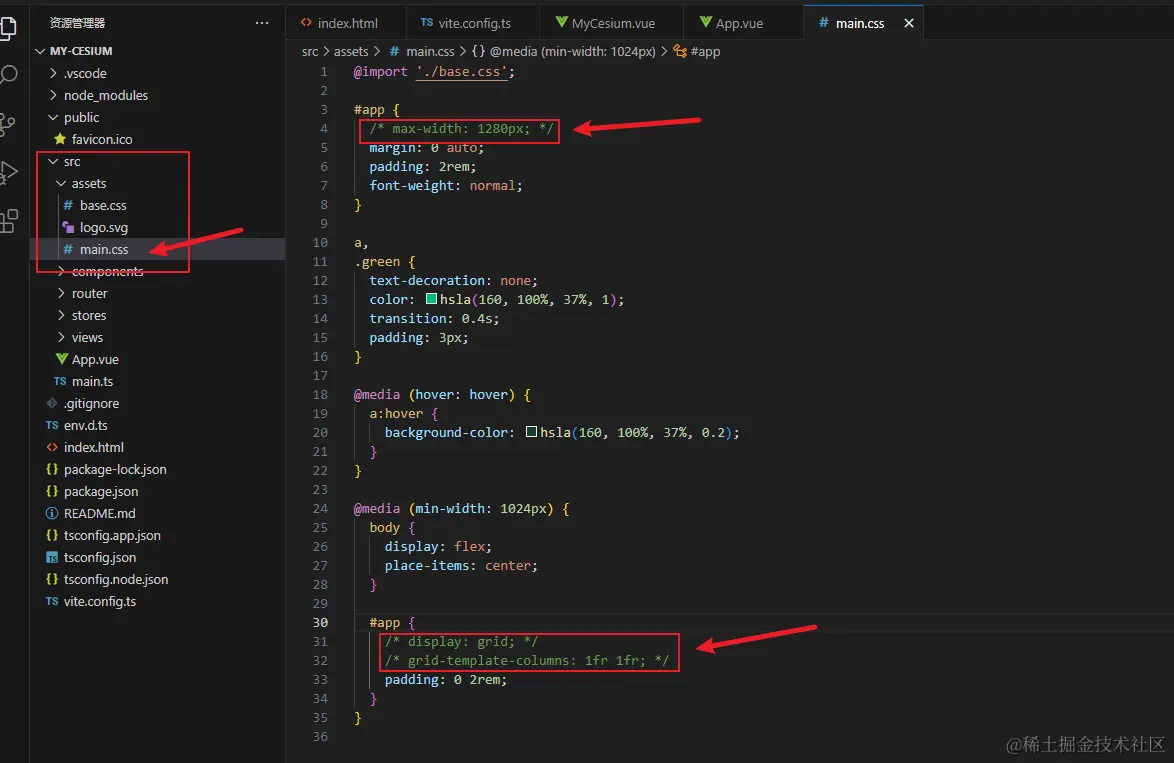Click the 资源管理器 explorer panel title
1174x763 pixels.
[77, 23]
